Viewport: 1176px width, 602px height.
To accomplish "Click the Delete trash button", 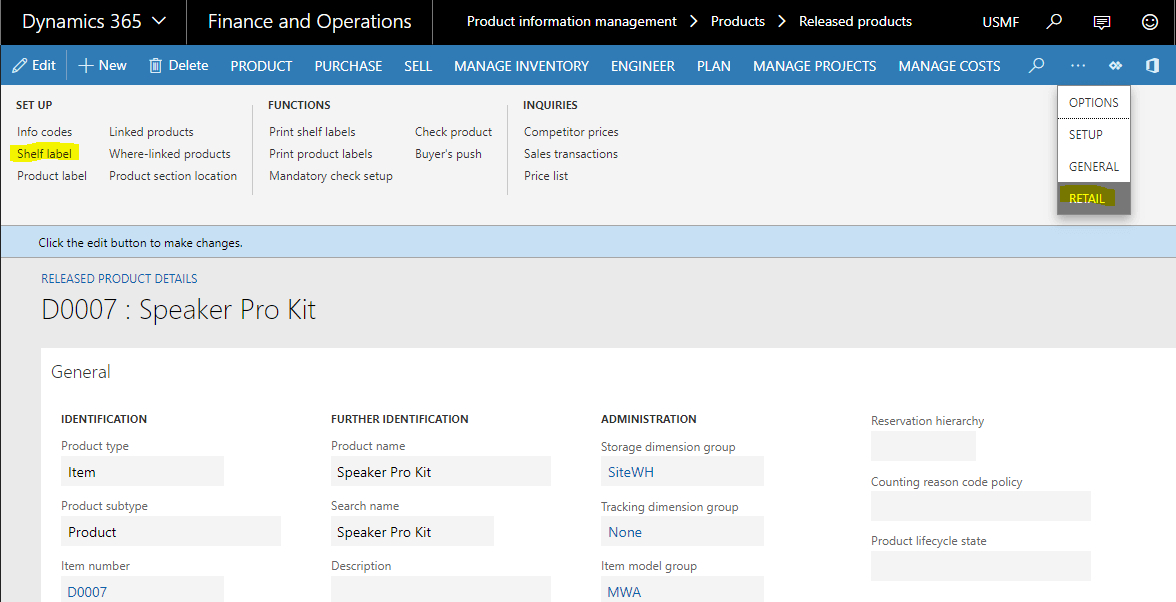I will [x=178, y=65].
